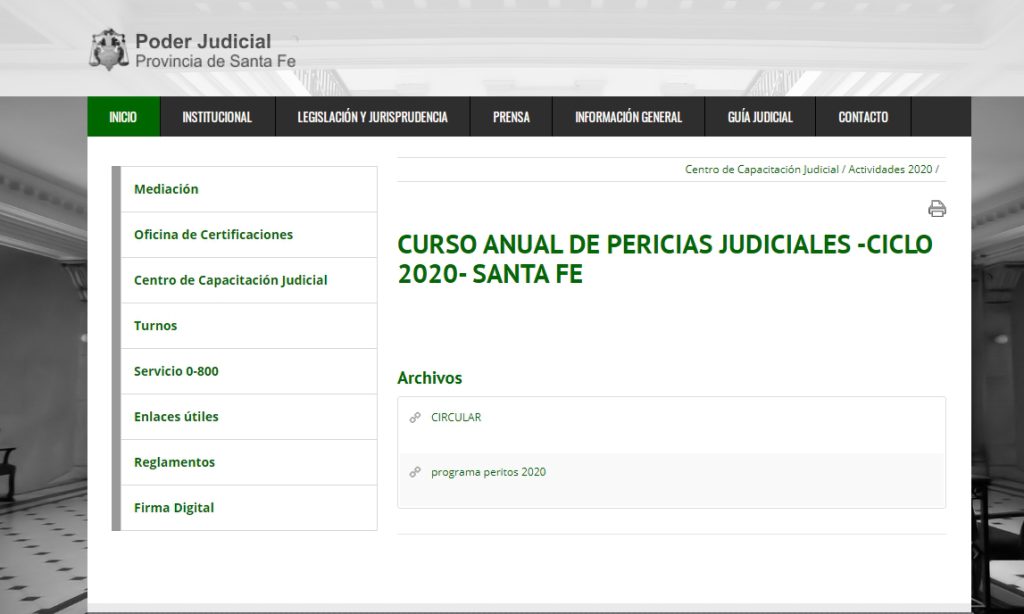Screen dimensions: 1024x614
Task: Open Enlaces útiles from the sidebar
Action: point(176,417)
